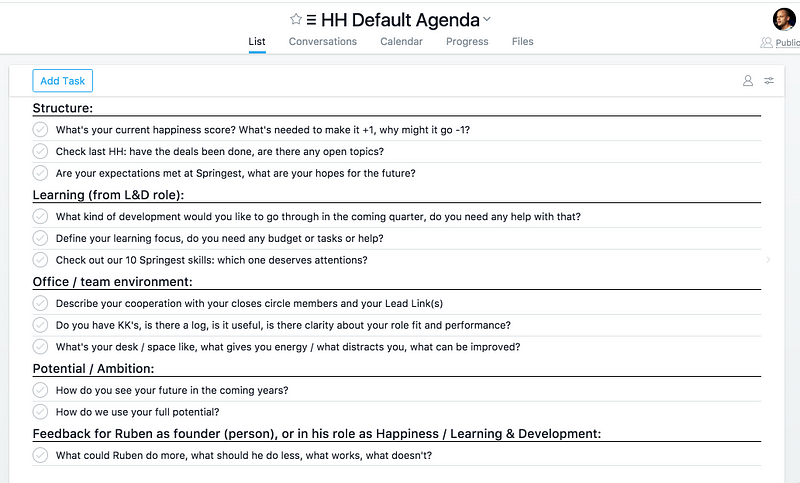Screen dimensions: 800x483
Task: Select the Files tab
Action: pyautogui.click(x=522, y=41)
